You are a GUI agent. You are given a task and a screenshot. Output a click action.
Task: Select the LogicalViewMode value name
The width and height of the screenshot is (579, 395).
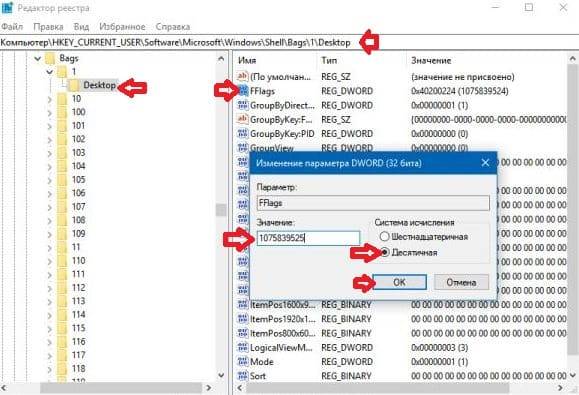click(x=281, y=347)
